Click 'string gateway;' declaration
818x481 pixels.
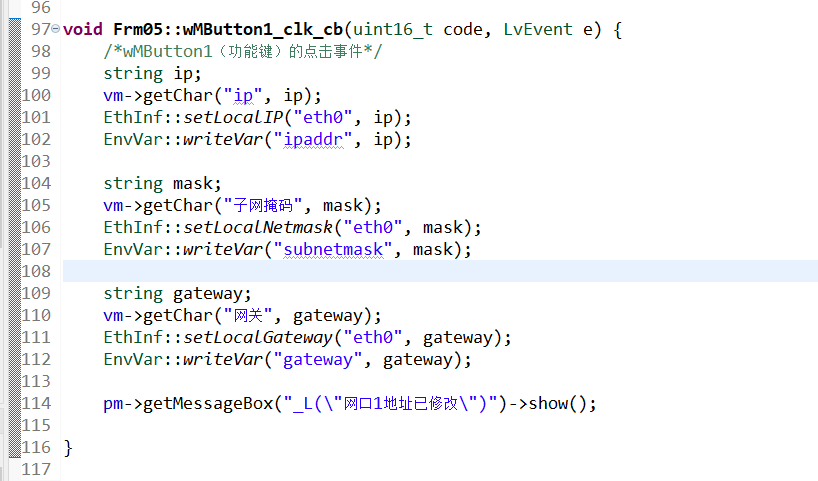[x=177, y=294]
